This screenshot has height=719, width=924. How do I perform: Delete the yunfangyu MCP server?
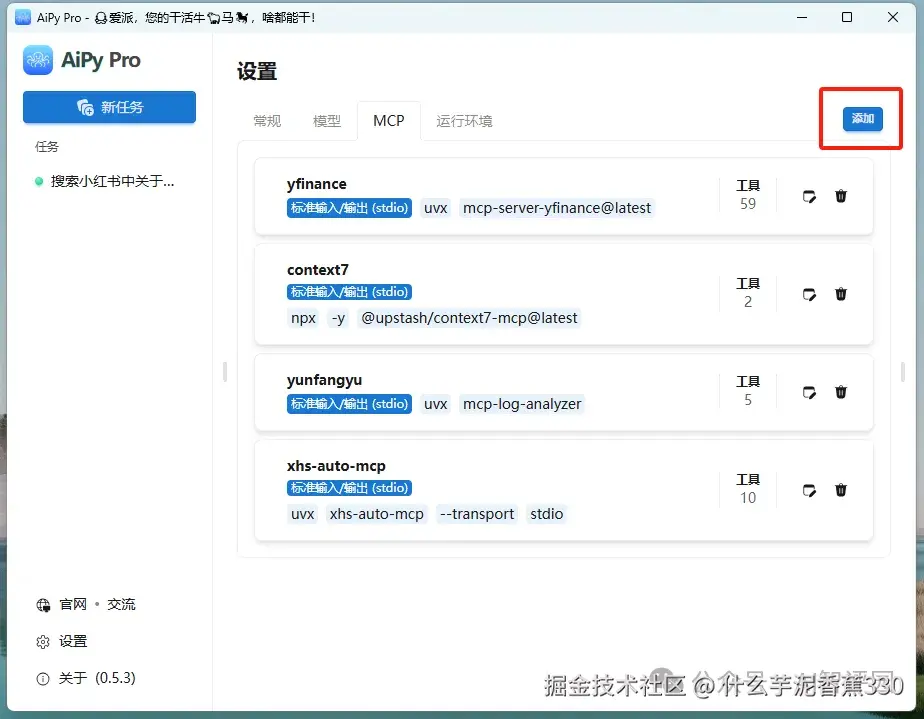tap(841, 392)
